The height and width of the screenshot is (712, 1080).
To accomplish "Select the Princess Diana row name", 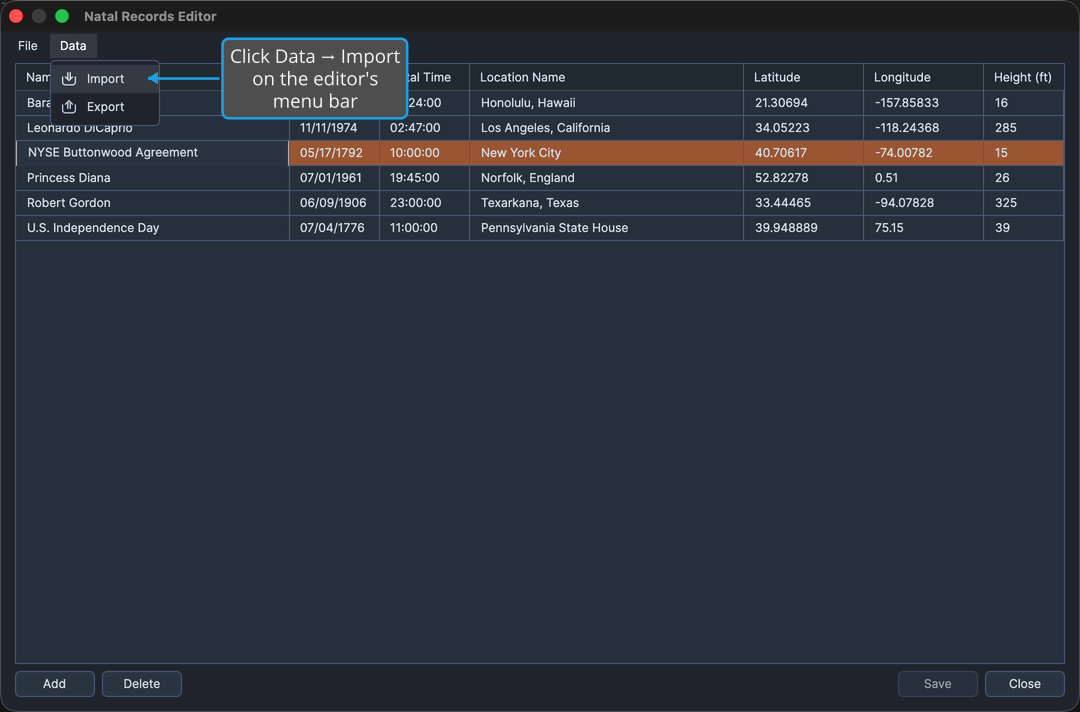I will 152,178.
